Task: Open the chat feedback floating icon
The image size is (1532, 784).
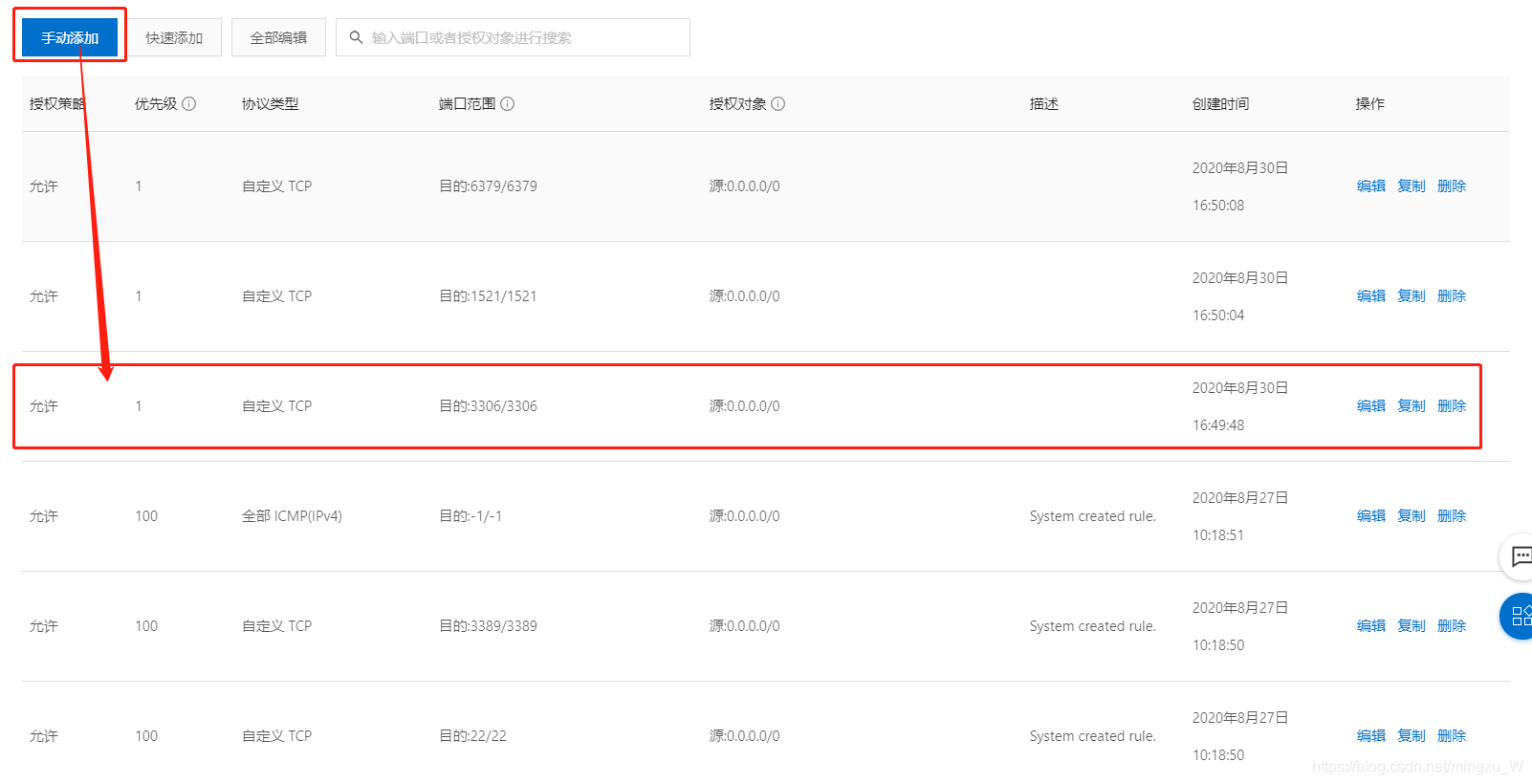Action: (1520, 556)
